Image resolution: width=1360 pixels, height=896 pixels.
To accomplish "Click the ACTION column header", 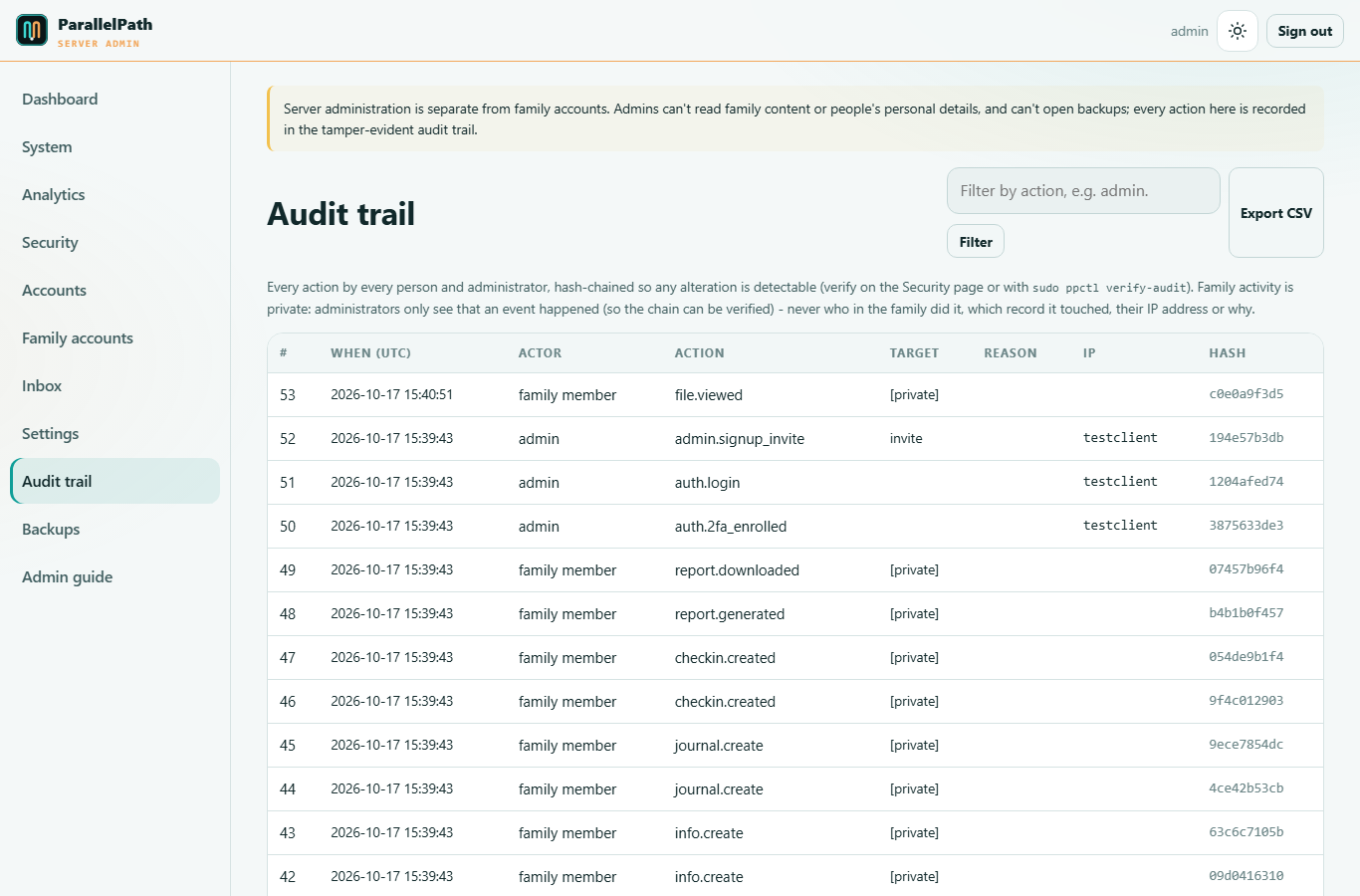I will 700,353.
